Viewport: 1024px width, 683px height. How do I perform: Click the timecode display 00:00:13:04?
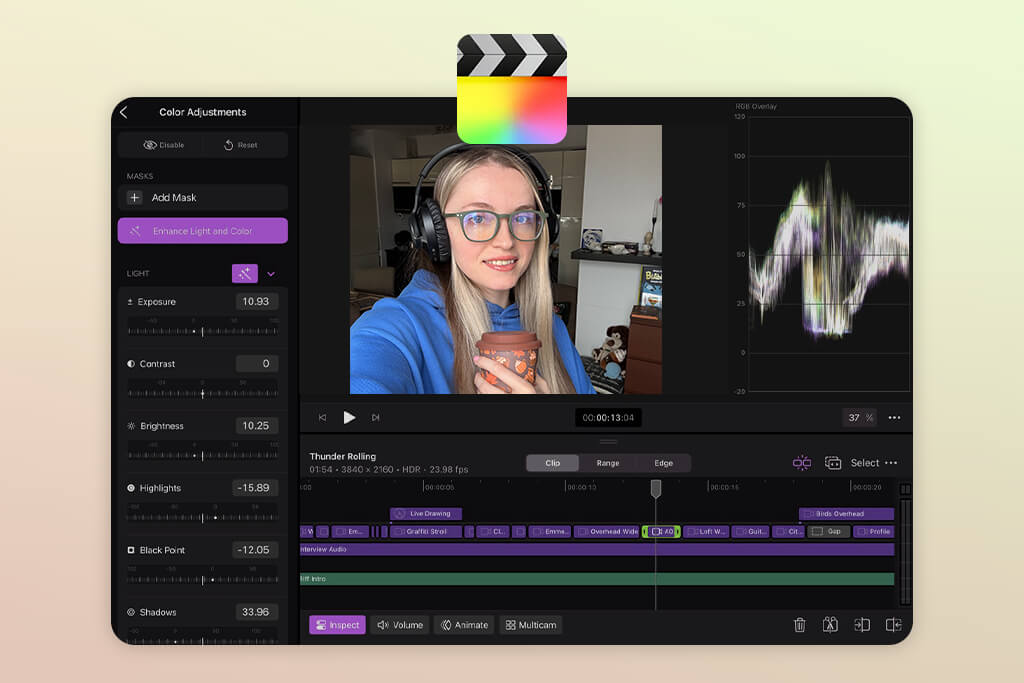tap(608, 418)
